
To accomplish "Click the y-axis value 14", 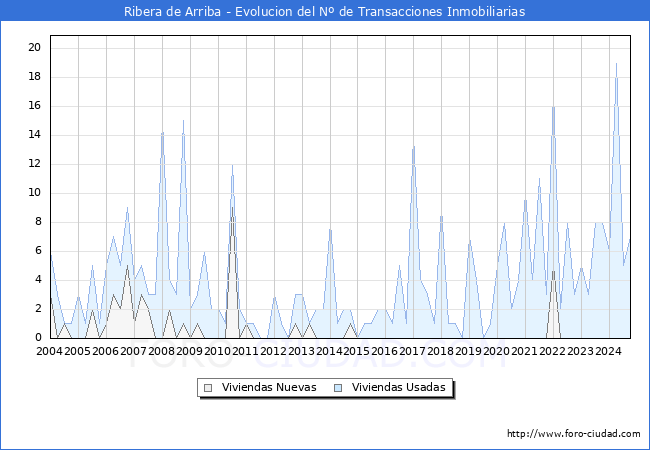I will tap(35, 135).
